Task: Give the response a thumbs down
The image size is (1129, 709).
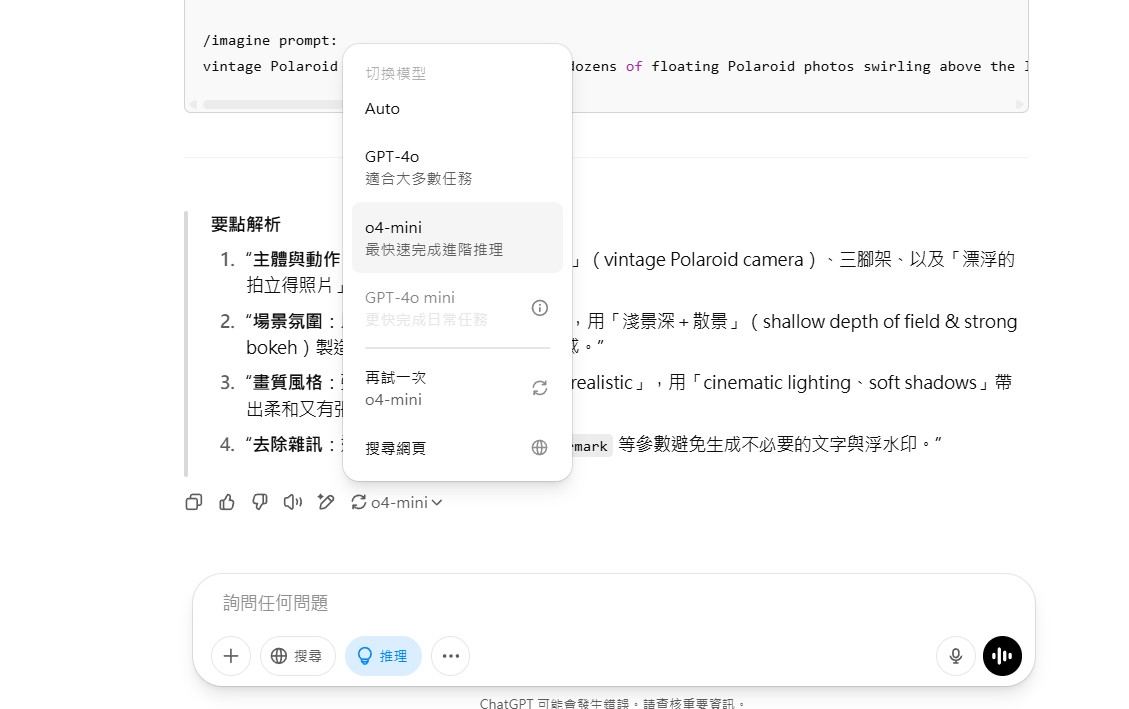Action: 260,502
